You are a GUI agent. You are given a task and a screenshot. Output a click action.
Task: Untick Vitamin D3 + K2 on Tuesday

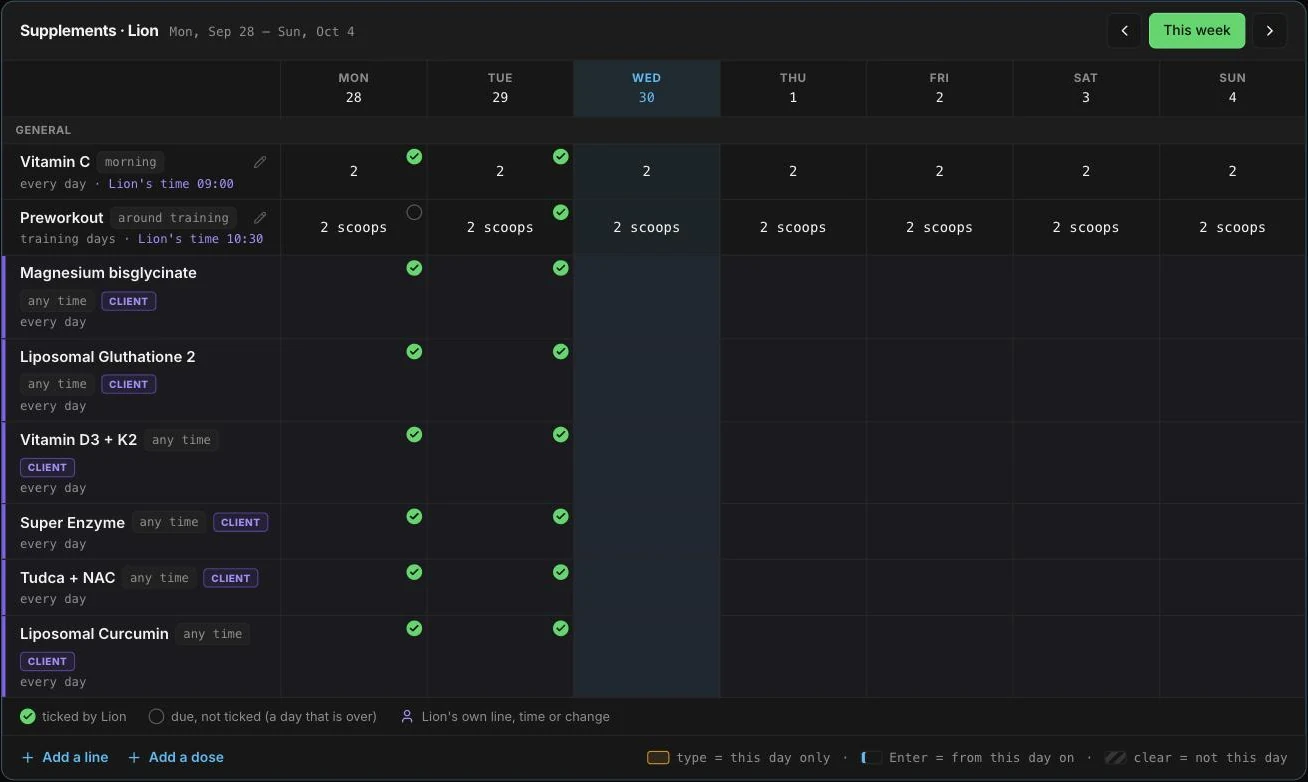pos(561,434)
